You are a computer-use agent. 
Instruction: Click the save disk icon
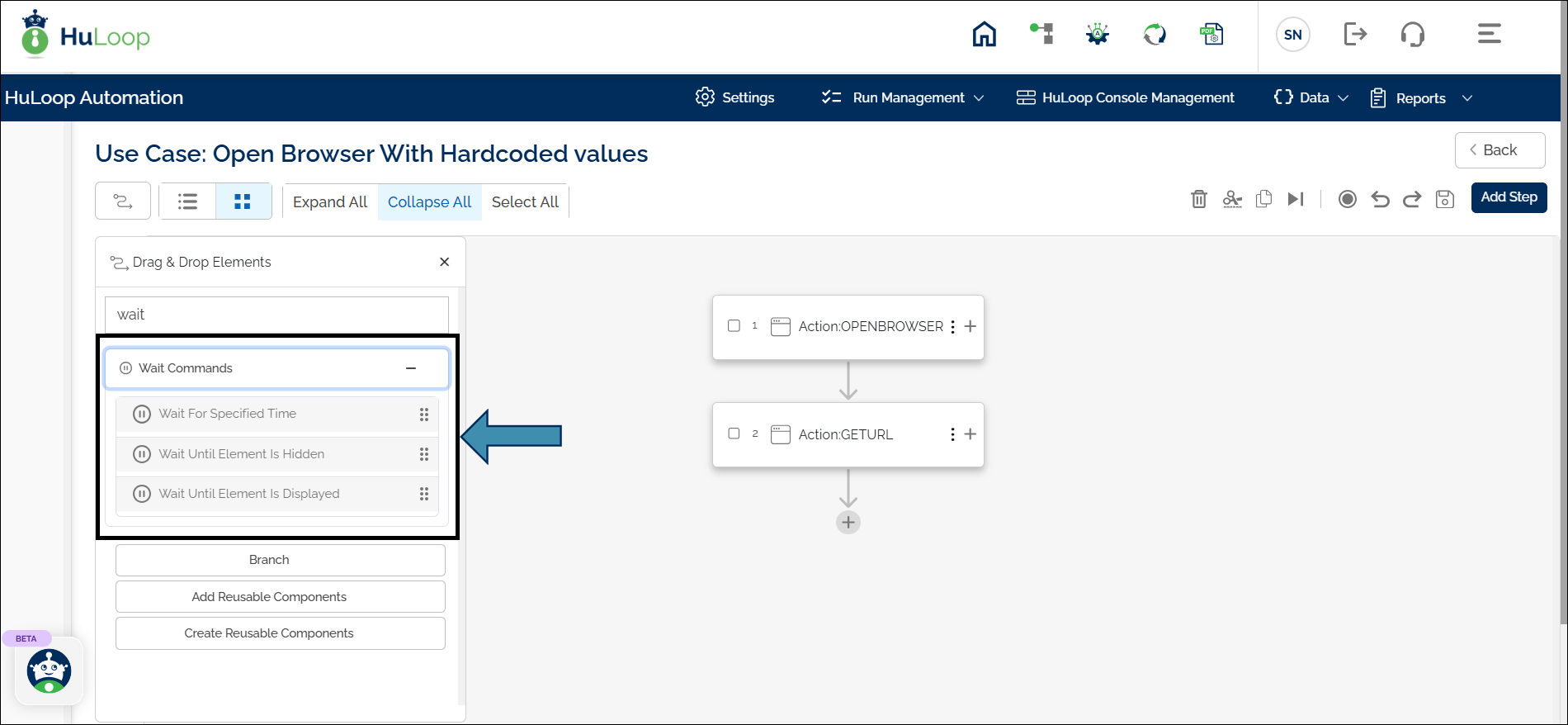pyautogui.click(x=1444, y=199)
